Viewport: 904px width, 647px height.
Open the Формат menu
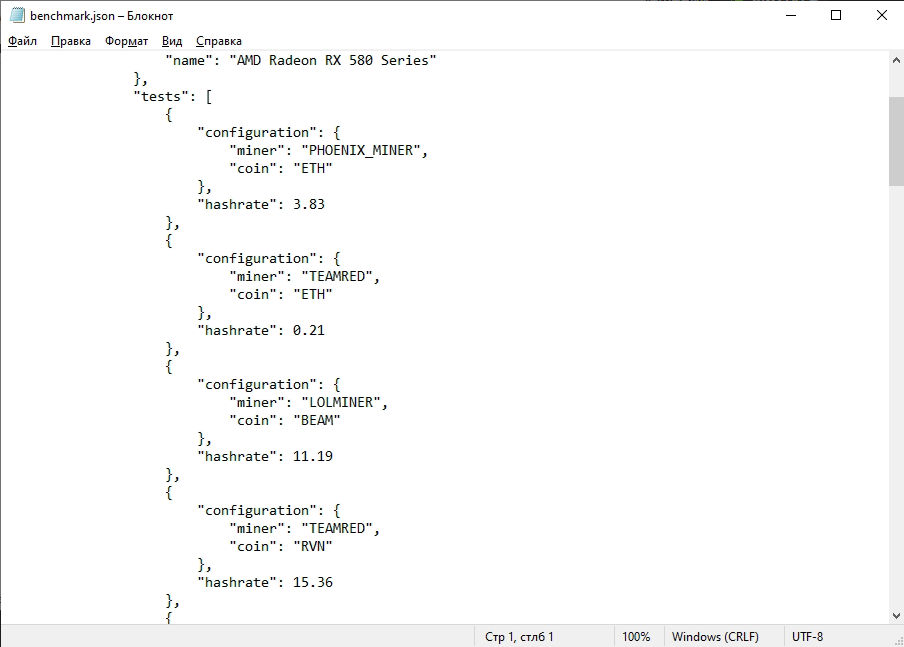(x=126, y=41)
